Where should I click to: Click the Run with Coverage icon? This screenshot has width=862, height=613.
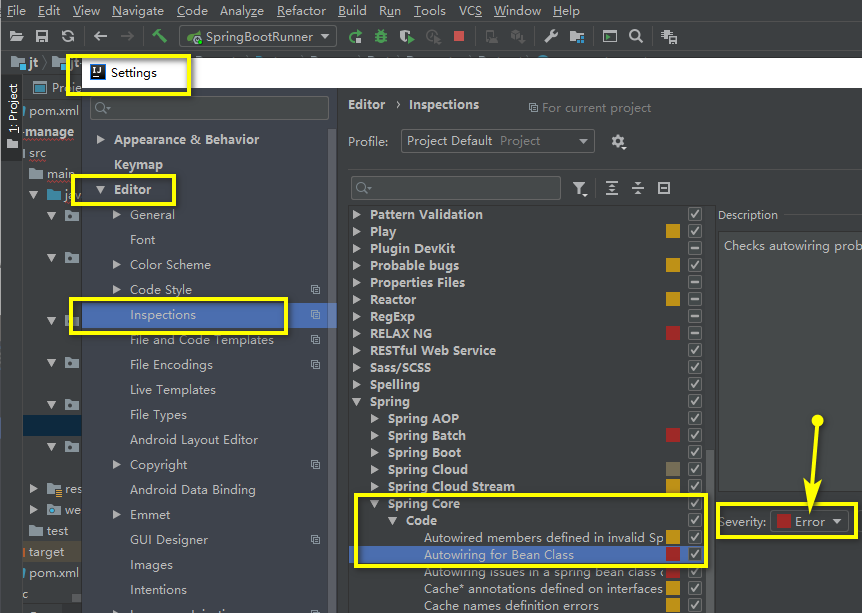(407, 37)
